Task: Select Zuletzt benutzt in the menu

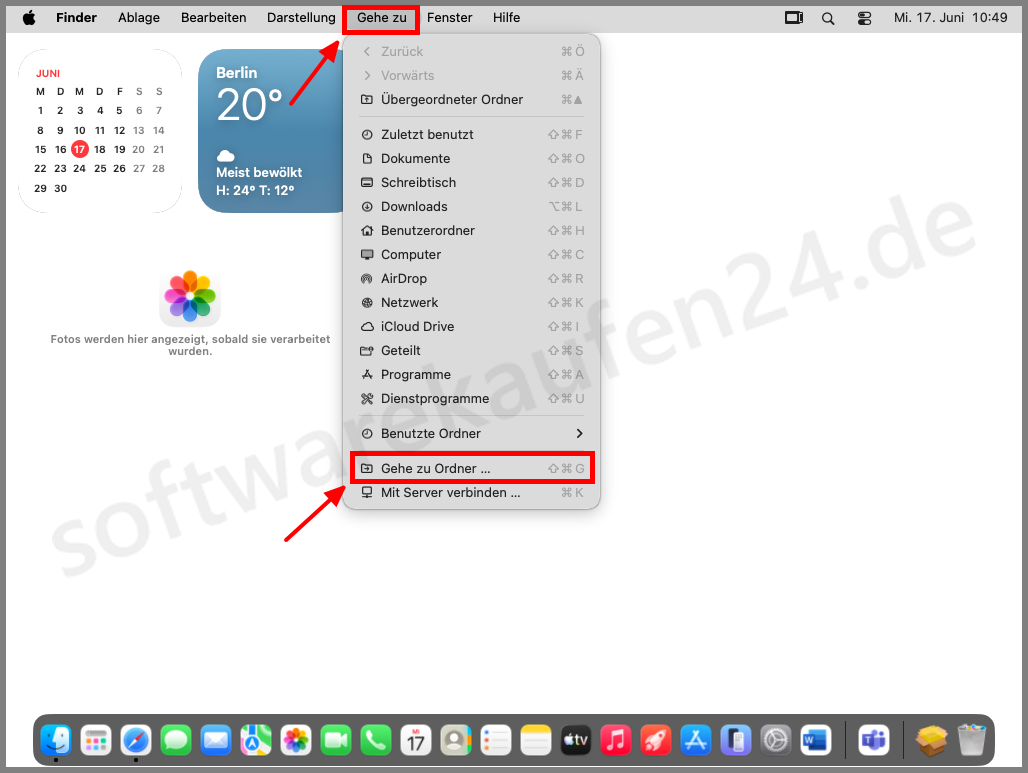Action: point(471,134)
